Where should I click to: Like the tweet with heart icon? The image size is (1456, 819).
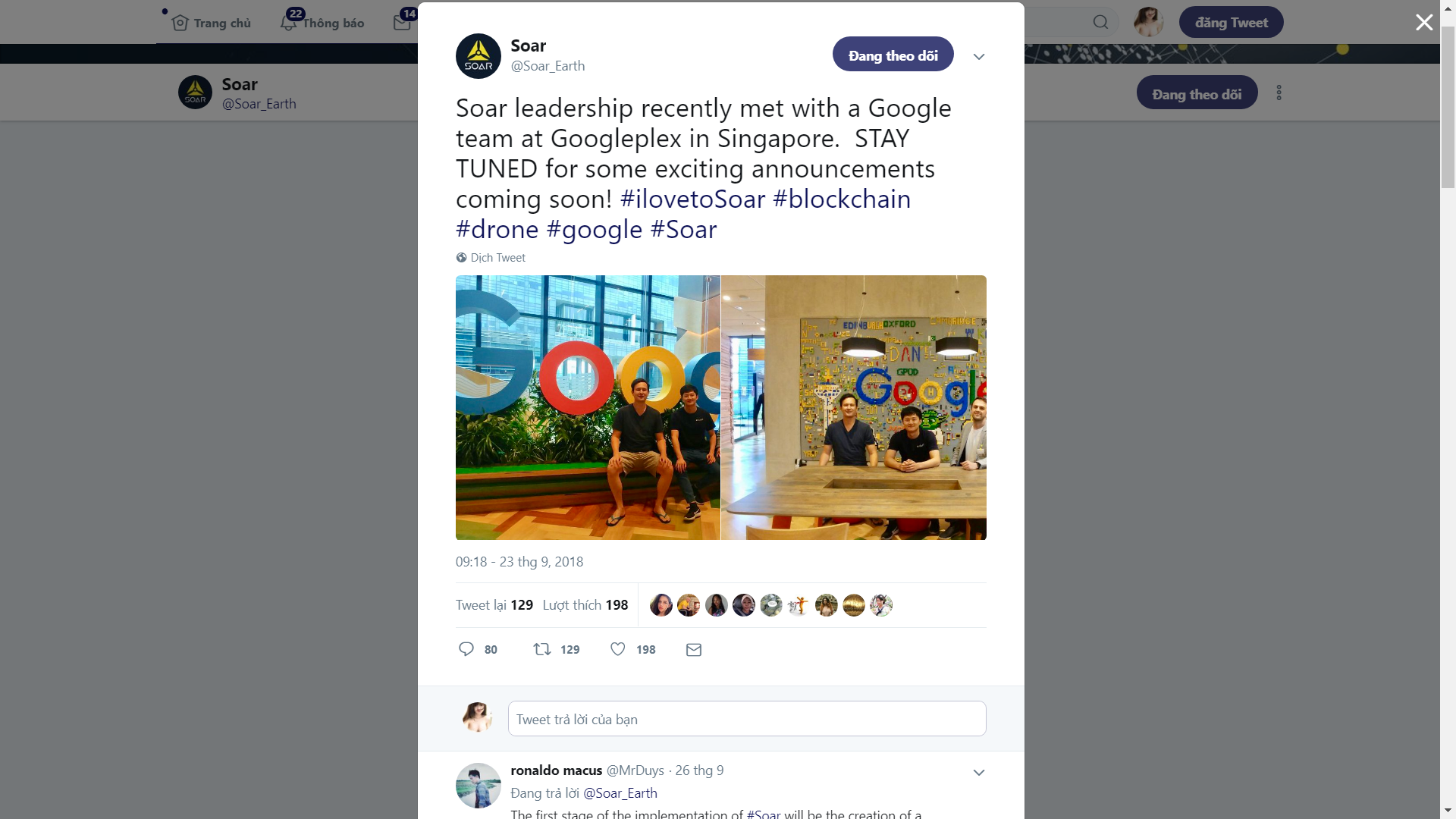(x=618, y=649)
